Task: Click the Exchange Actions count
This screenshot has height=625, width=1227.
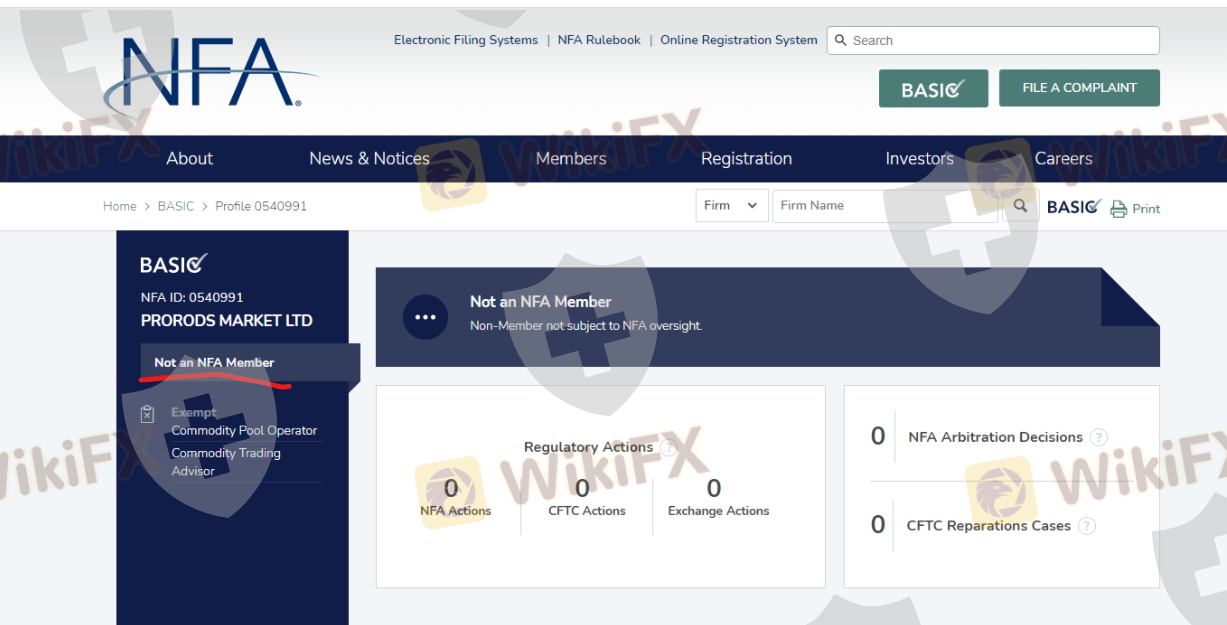Action: pos(713,488)
